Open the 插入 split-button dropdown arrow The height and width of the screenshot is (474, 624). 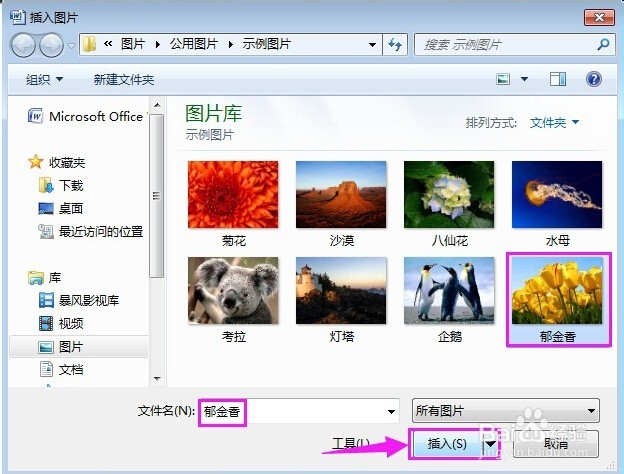(491, 444)
